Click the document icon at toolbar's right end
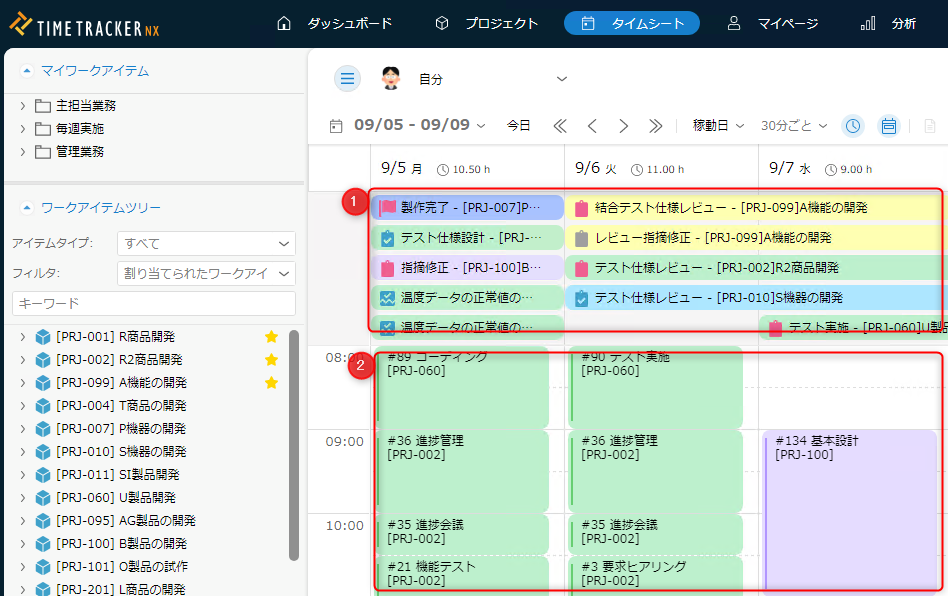This screenshot has height=596, width=948. click(x=929, y=126)
